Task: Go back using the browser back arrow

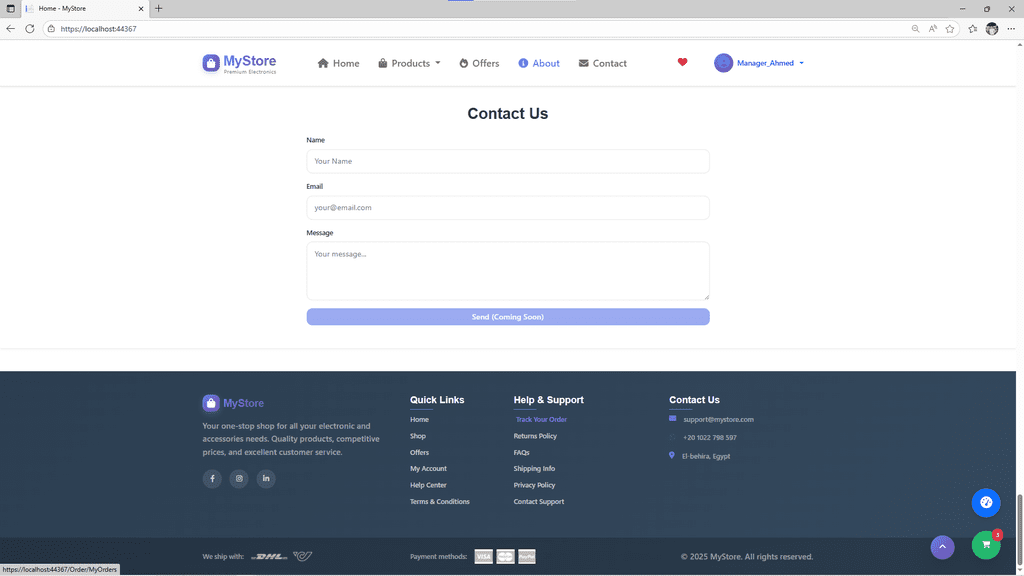Action: [x=10, y=29]
